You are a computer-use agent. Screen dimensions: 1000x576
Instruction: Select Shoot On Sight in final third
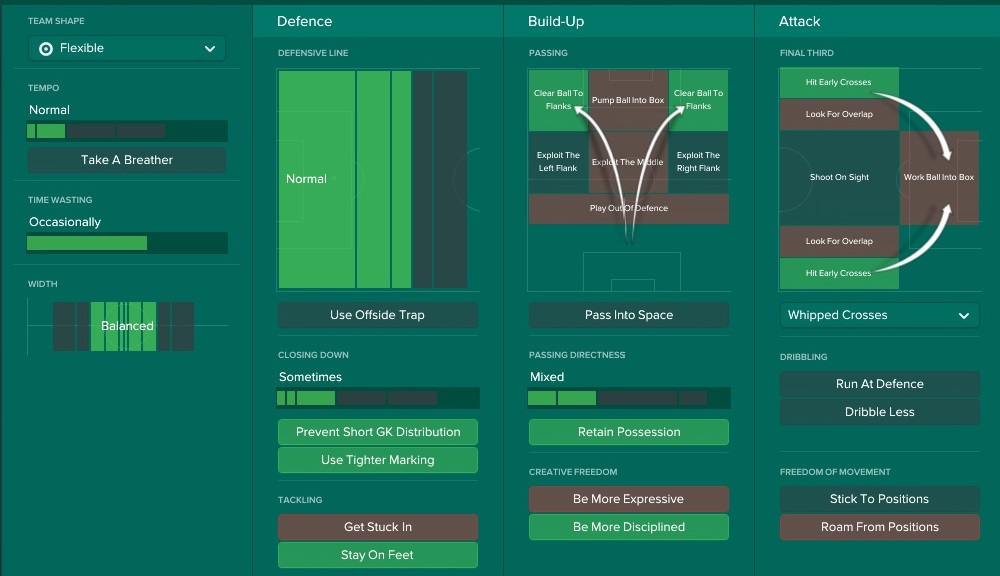839,177
